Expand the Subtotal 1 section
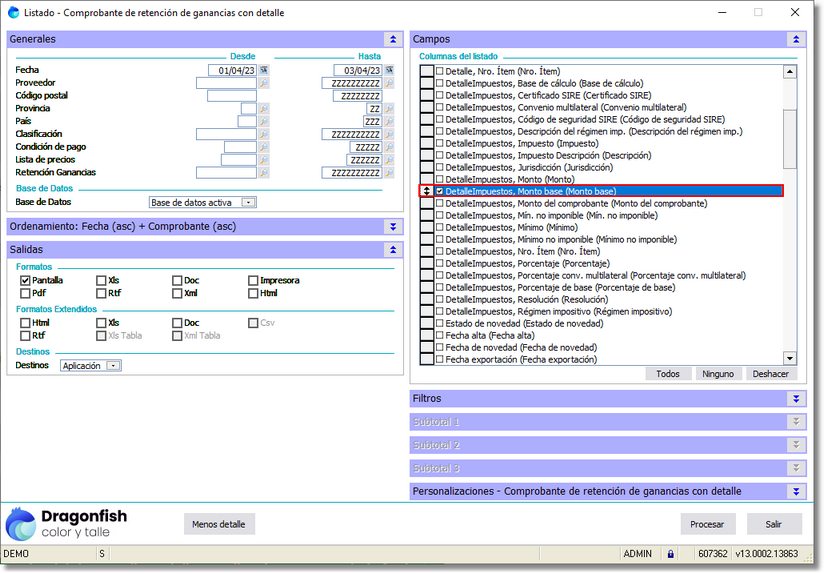This screenshot has height=574, width=824. coord(796,422)
